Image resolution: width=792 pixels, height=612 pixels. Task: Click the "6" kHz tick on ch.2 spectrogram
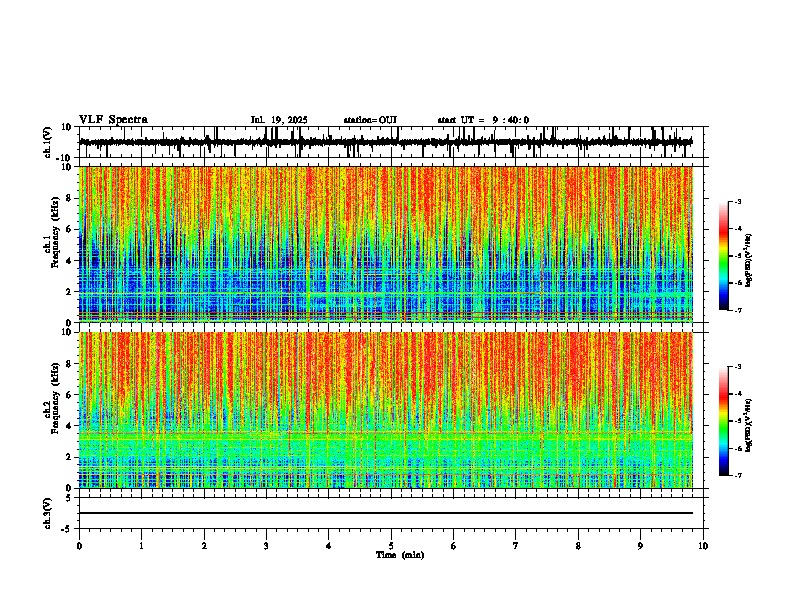(x=69, y=395)
